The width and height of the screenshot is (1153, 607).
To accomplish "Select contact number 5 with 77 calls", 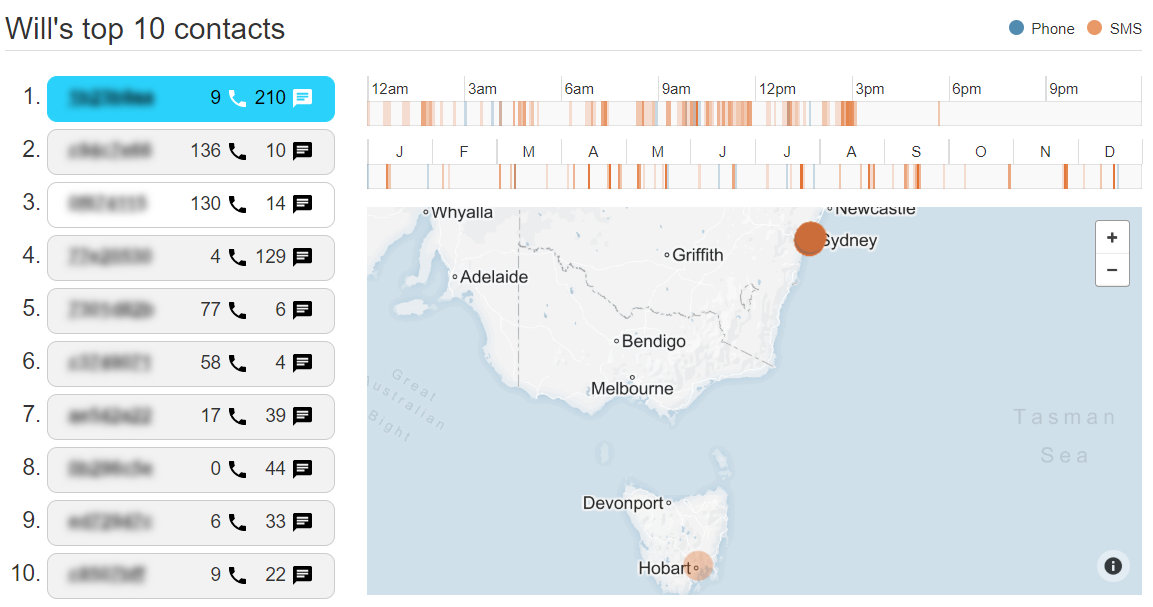I will (x=190, y=310).
